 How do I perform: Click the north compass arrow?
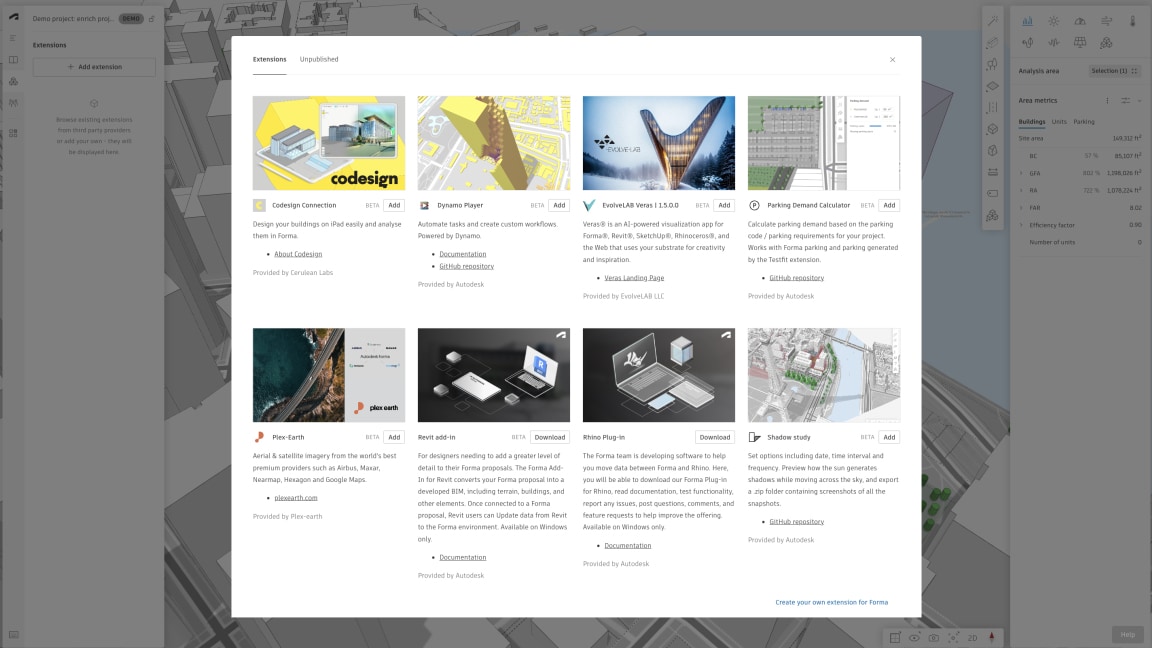(991, 637)
